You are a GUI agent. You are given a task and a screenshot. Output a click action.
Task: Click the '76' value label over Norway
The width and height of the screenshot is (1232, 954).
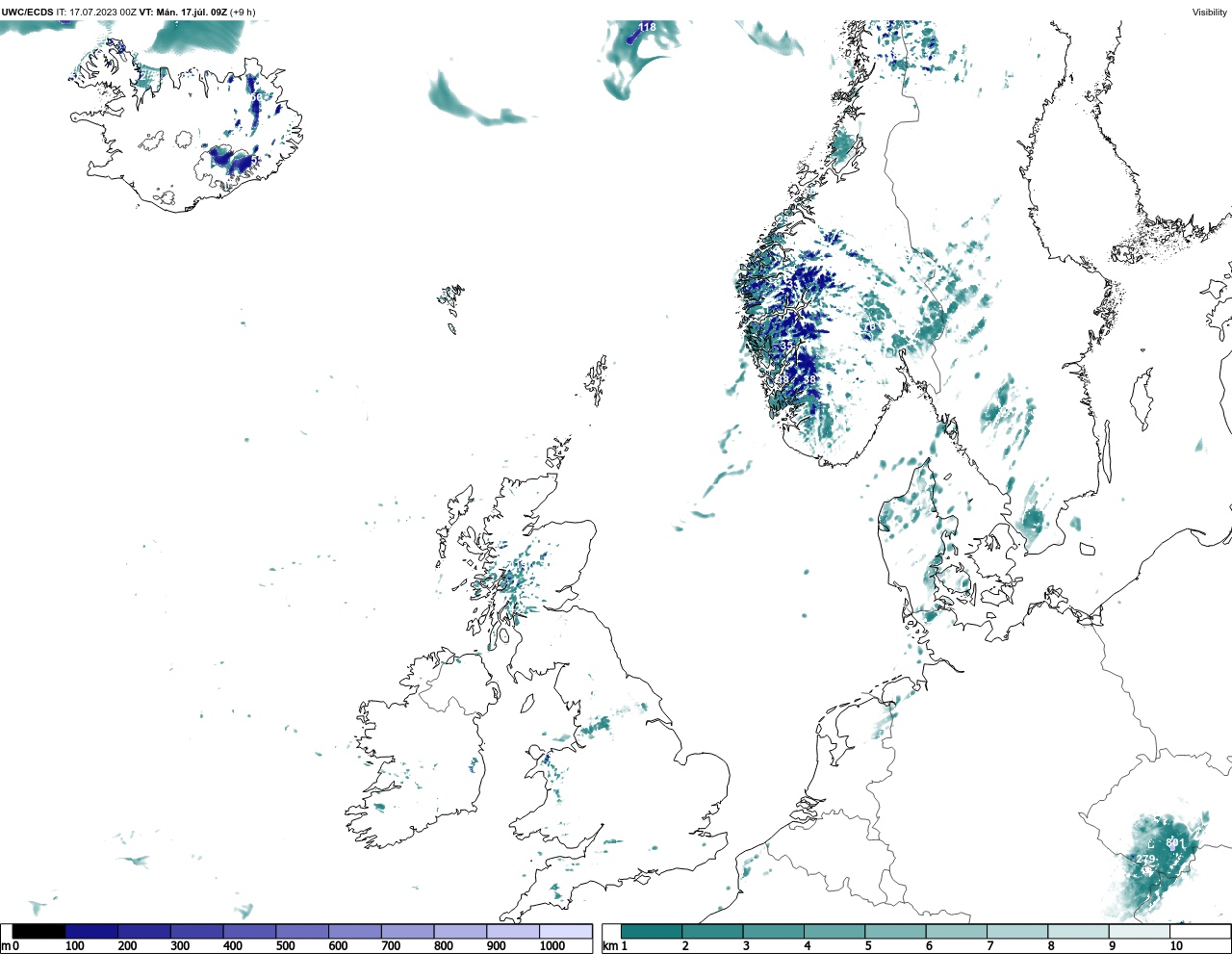(x=869, y=327)
